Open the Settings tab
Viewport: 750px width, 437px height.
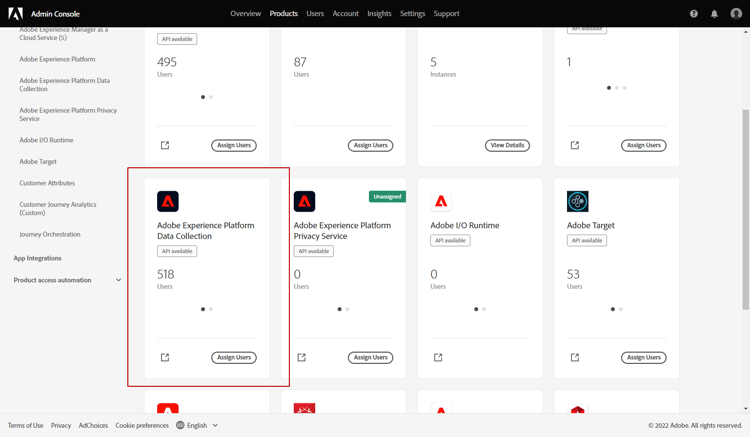click(x=412, y=13)
